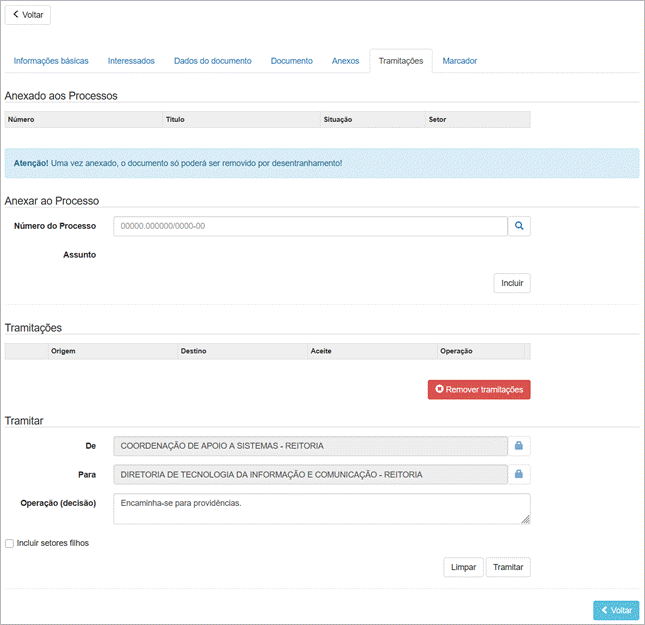Open the Anexos tab
The width and height of the screenshot is (645, 625).
point(345,61)
